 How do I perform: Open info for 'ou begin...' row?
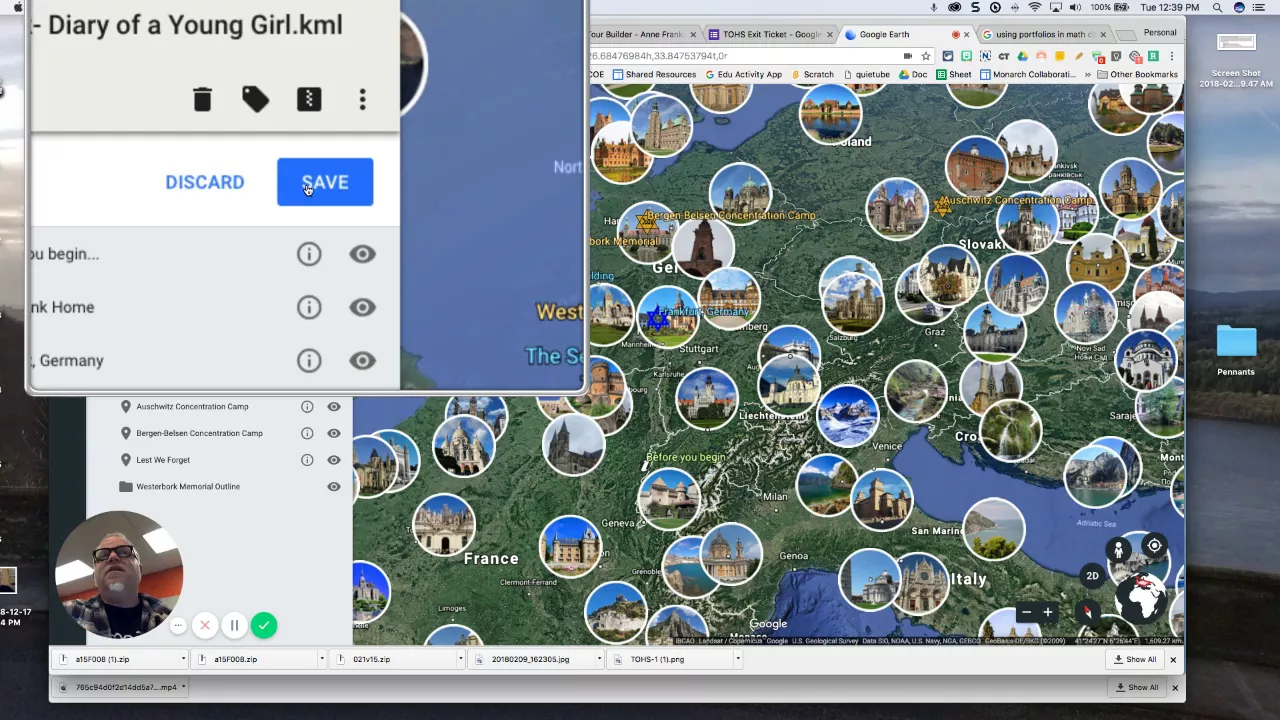[309, 254]
